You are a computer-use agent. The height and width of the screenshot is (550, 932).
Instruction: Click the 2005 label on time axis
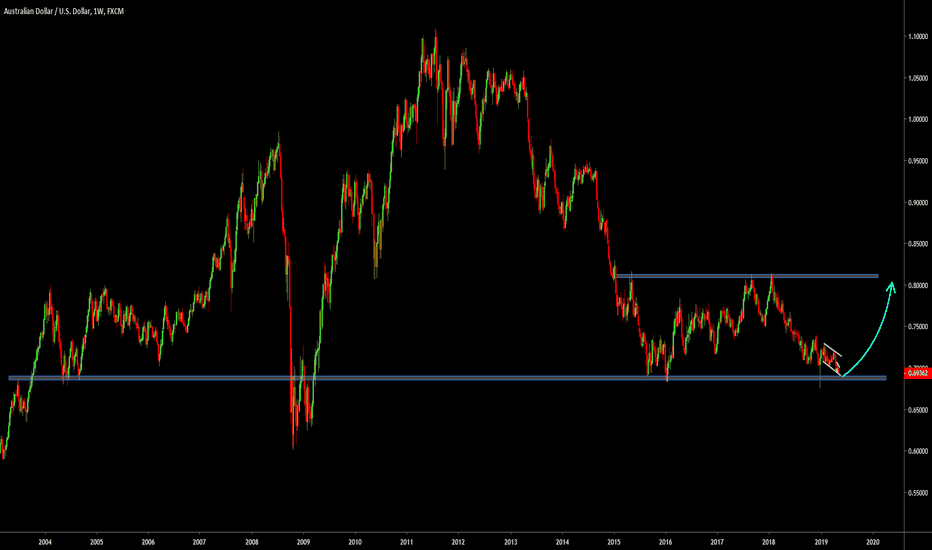(x=96, y=542)
